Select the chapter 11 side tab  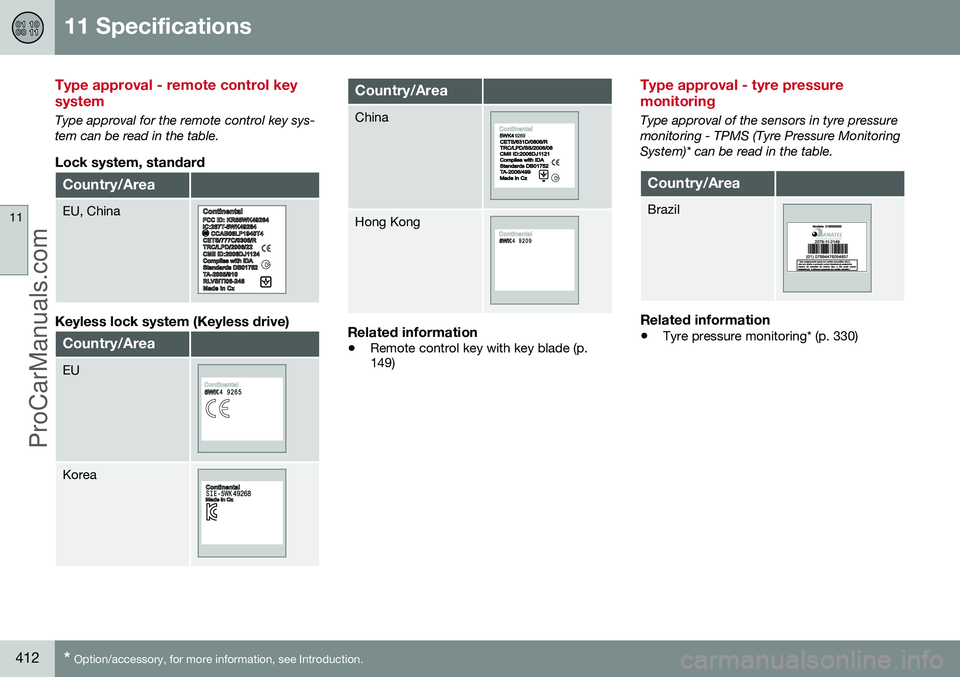13,240
